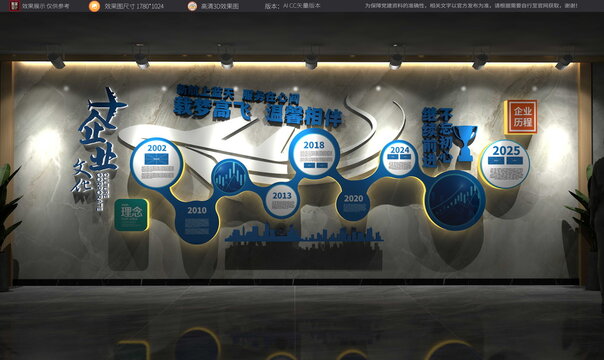Click the 温馨相伴 slogan lettering

(x=304, y=116)
